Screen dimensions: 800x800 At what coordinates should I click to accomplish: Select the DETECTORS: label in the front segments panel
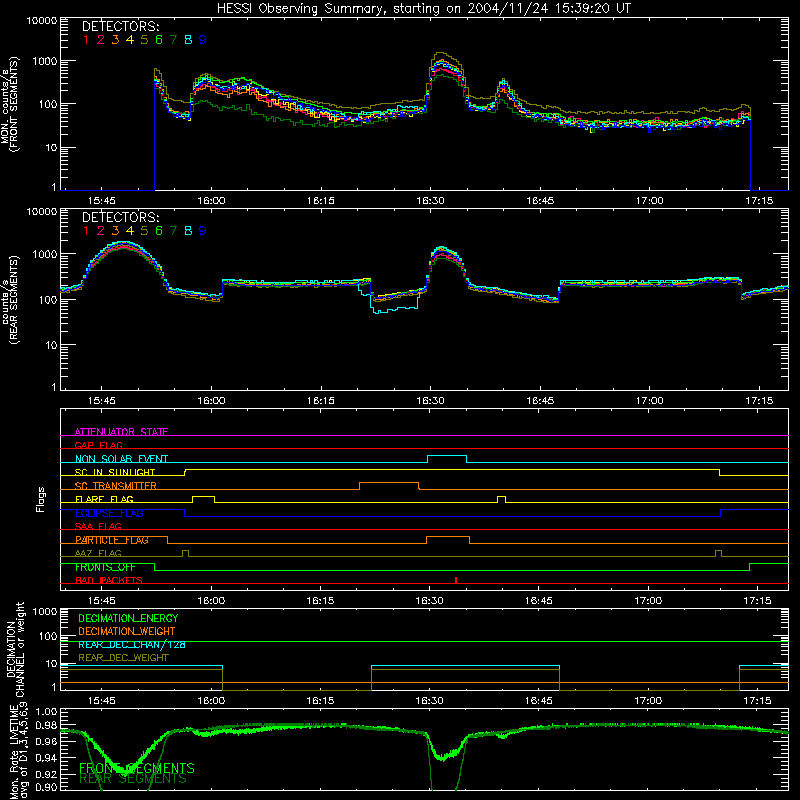pyautogui.click(x=120, y=26)
